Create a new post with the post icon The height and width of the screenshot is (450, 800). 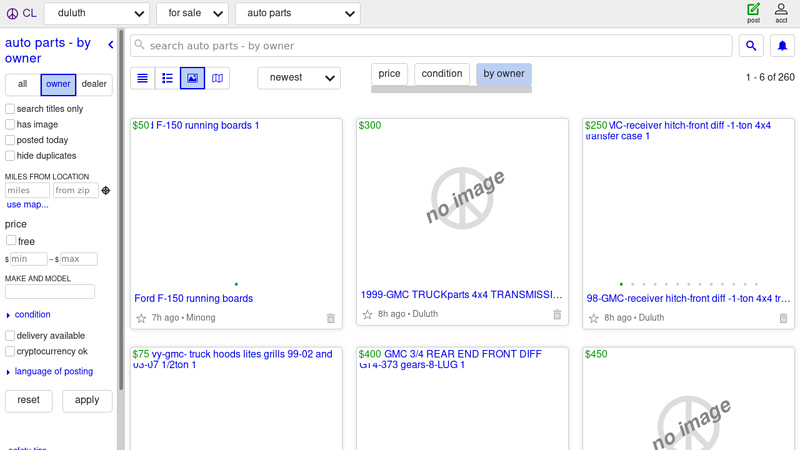754,13
